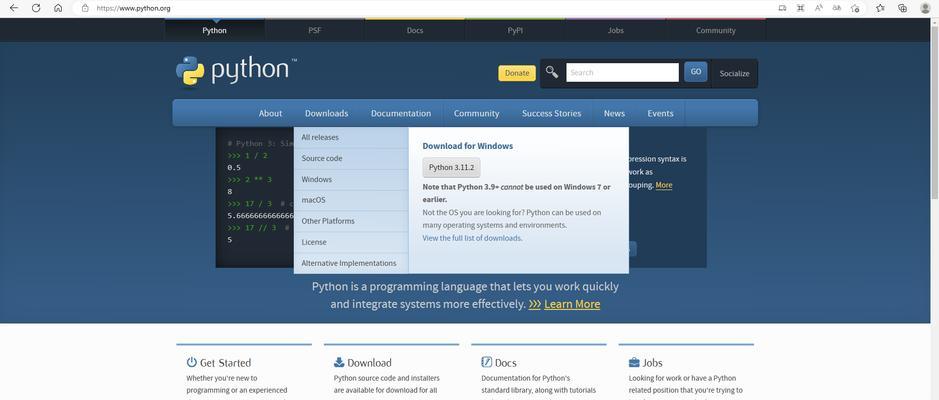
Task: Switch to the Jobs top tab
Action: (x=616, y=31)
